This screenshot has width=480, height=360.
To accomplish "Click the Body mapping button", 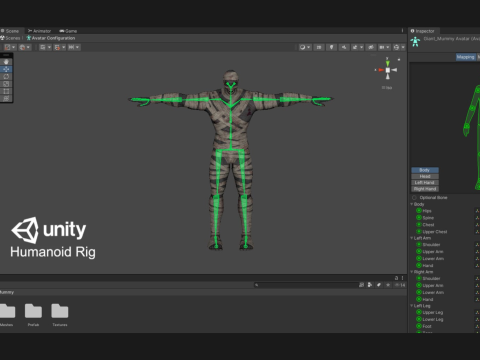I will [425, 170].
